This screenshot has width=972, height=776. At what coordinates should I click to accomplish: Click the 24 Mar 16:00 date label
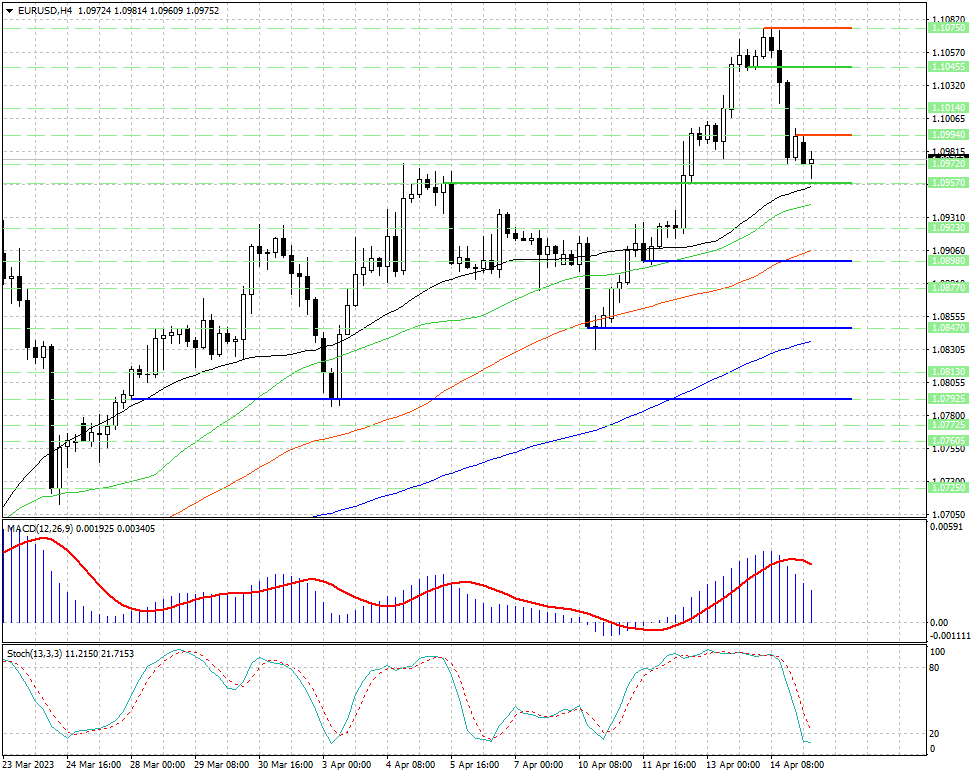pos(94,765)
